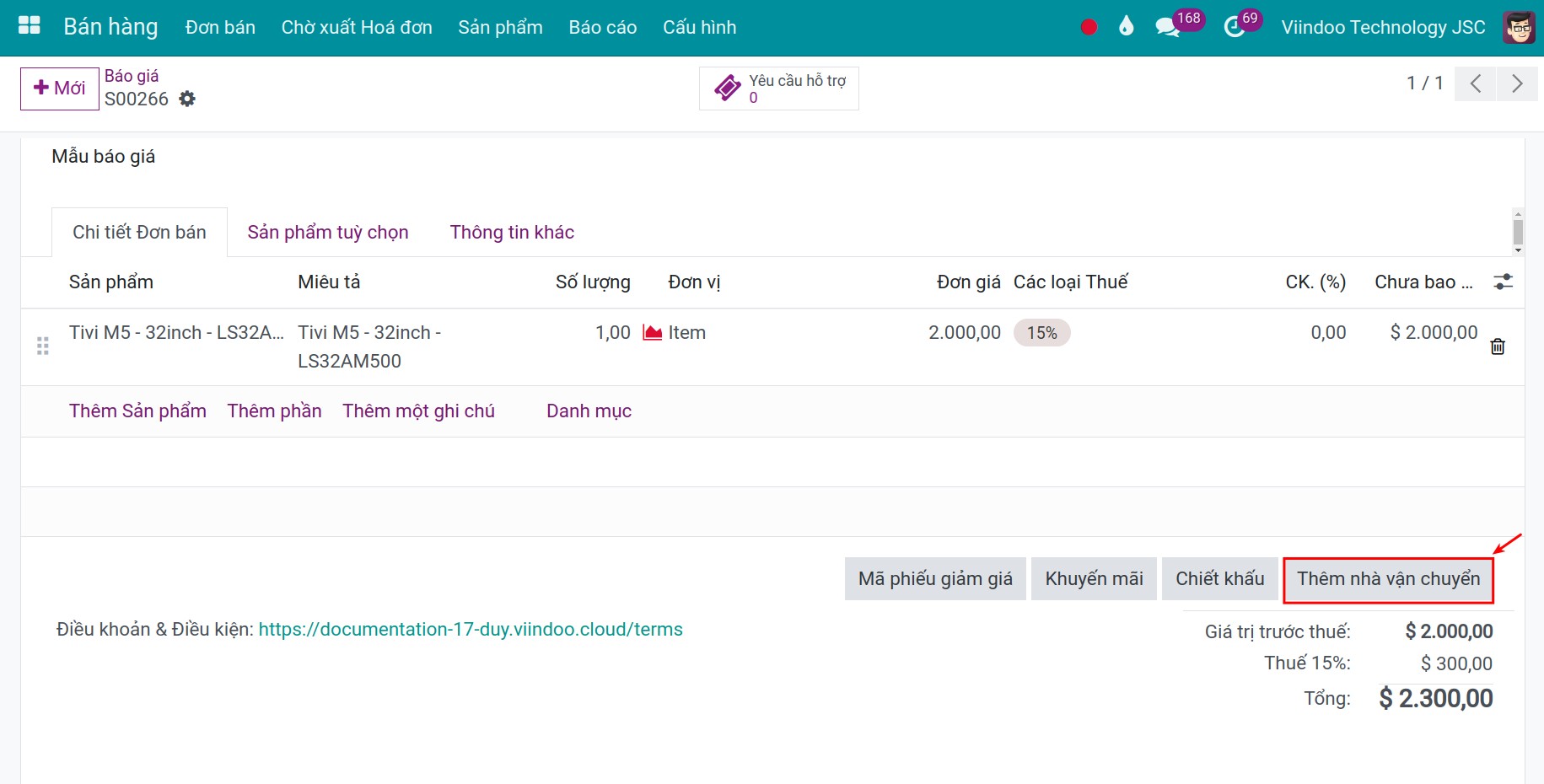Open the terms and conditions URL link

pyautogui.click(x=471, y=629)
